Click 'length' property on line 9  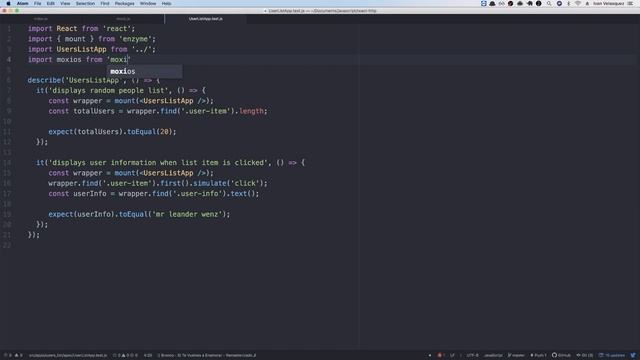tap(251, 111)
